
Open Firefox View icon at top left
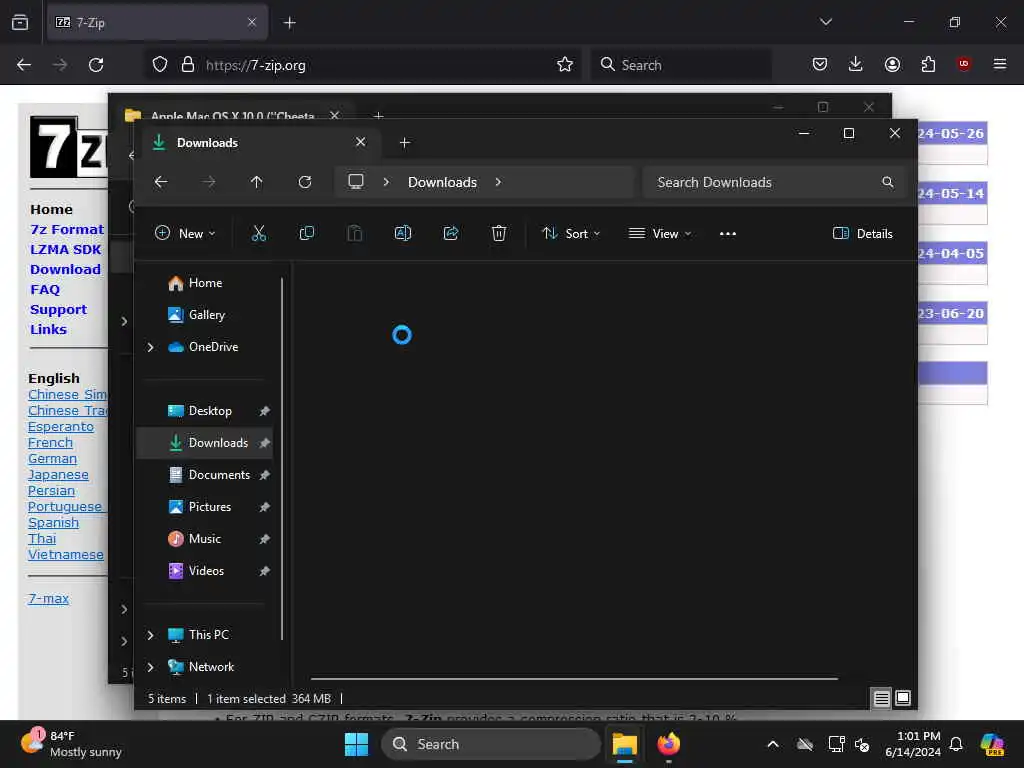tap(20, 22)
